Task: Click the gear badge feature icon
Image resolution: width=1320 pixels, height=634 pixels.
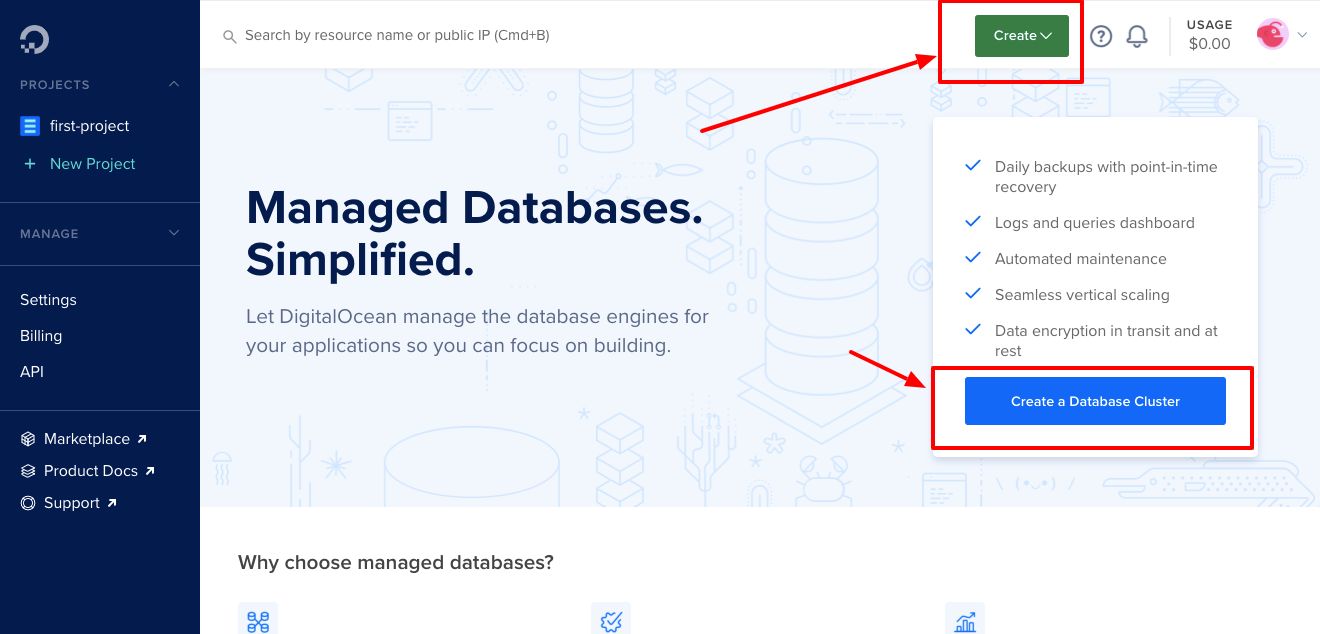Action: coord(611,619)
